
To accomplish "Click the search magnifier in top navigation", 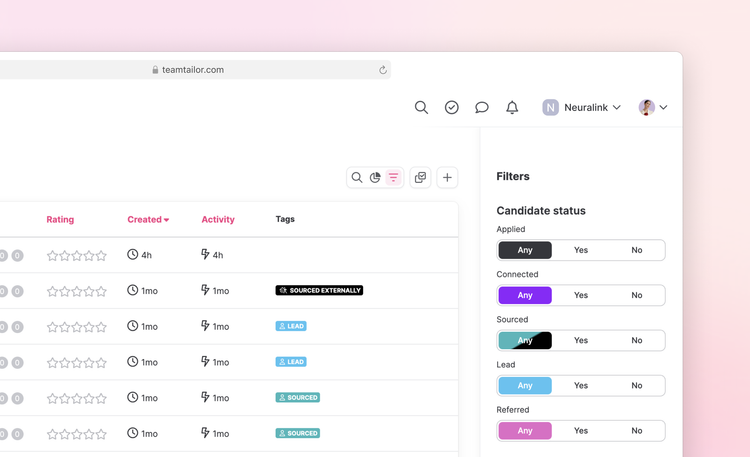I will coord(421,108).
